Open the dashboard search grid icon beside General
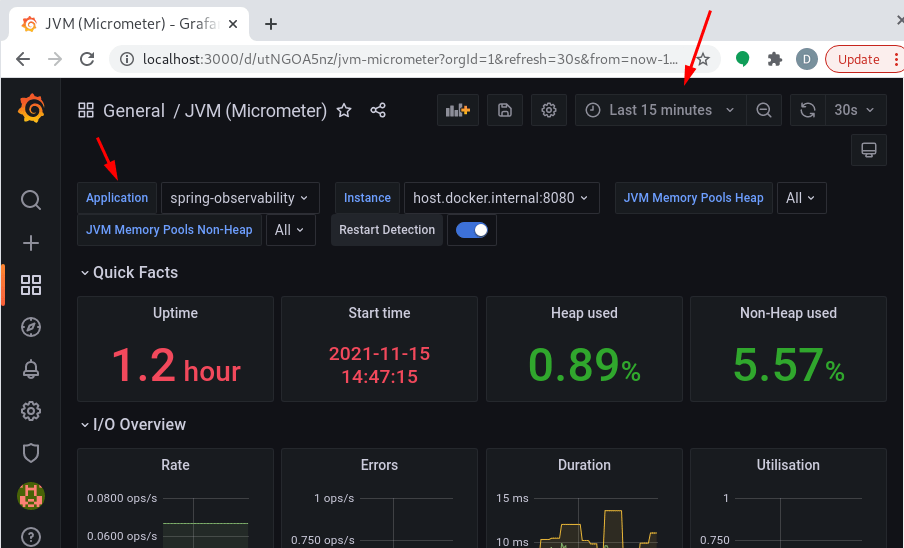The image size is (904, 548). click(86, 110)
